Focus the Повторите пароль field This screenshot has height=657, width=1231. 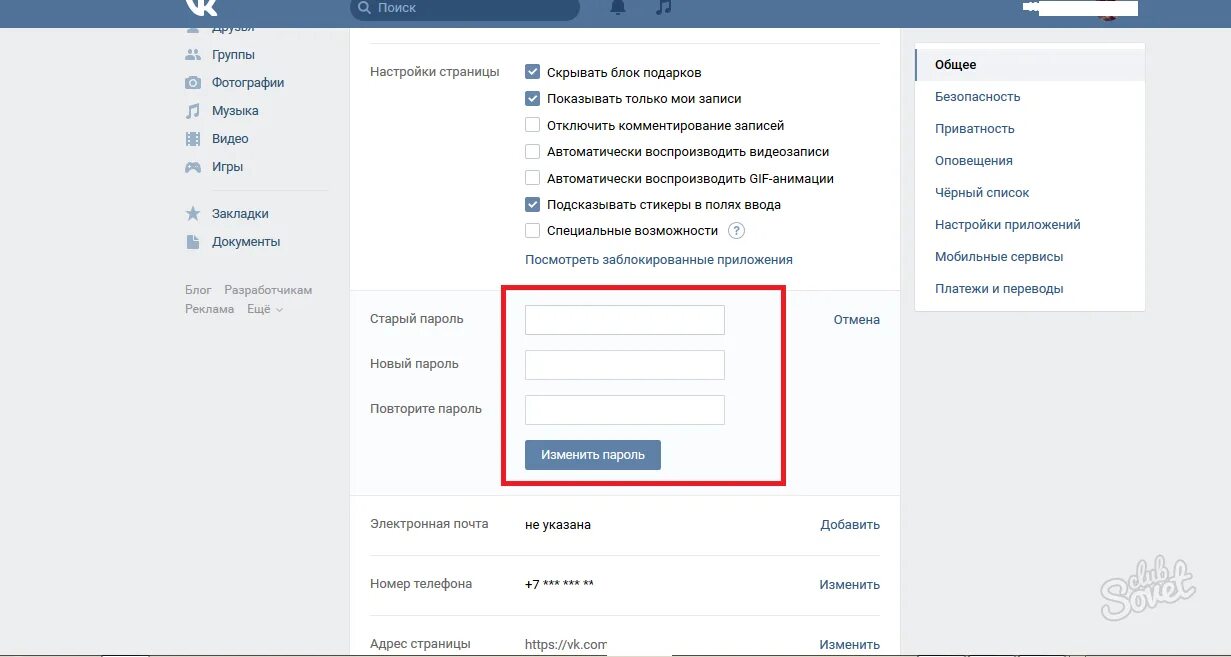pyautogui.click(x=625, y=410)
